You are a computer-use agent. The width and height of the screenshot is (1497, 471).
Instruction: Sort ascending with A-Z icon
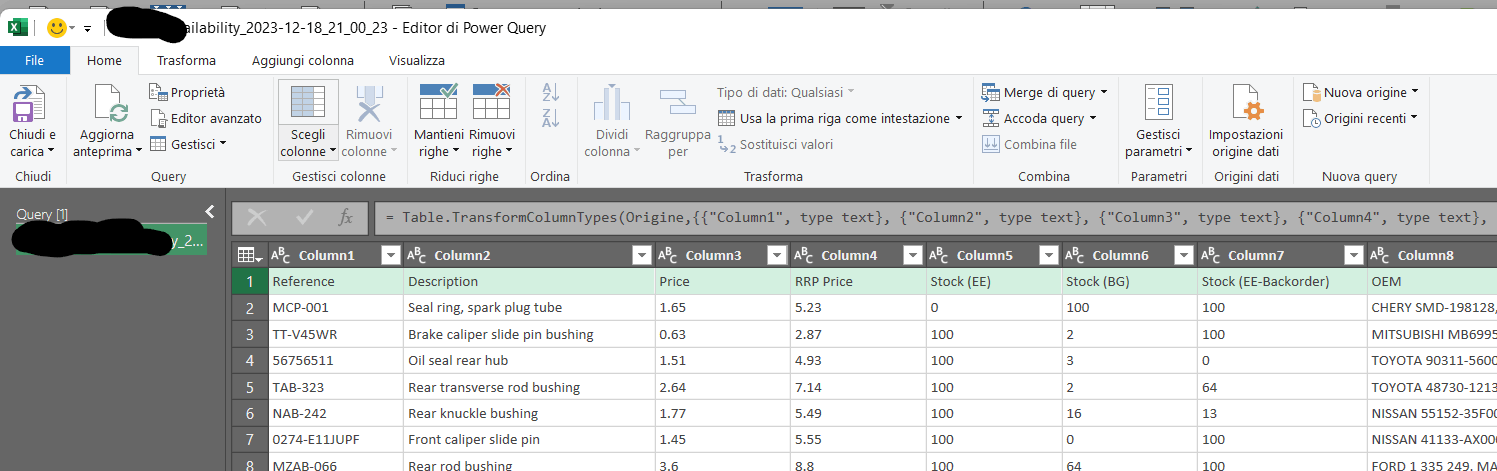tap(550, 93)
